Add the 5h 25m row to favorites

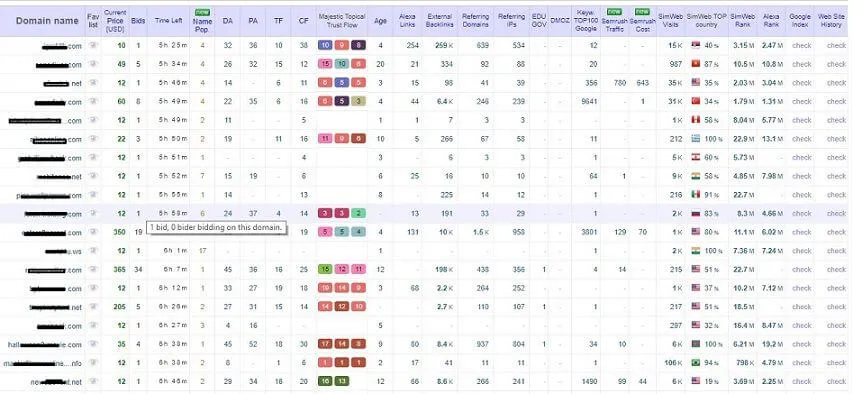click(x=93, y=46)
